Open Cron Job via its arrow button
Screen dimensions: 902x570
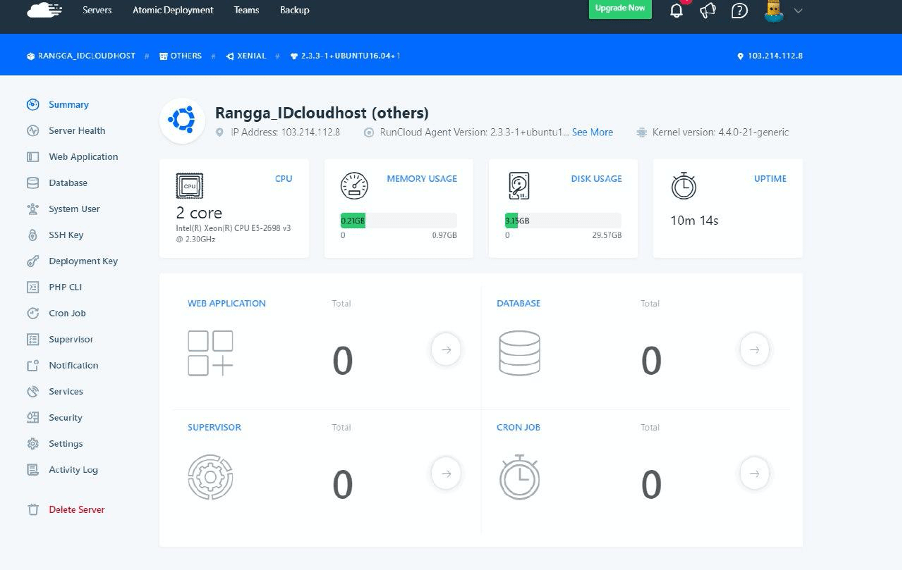[755, 473]
